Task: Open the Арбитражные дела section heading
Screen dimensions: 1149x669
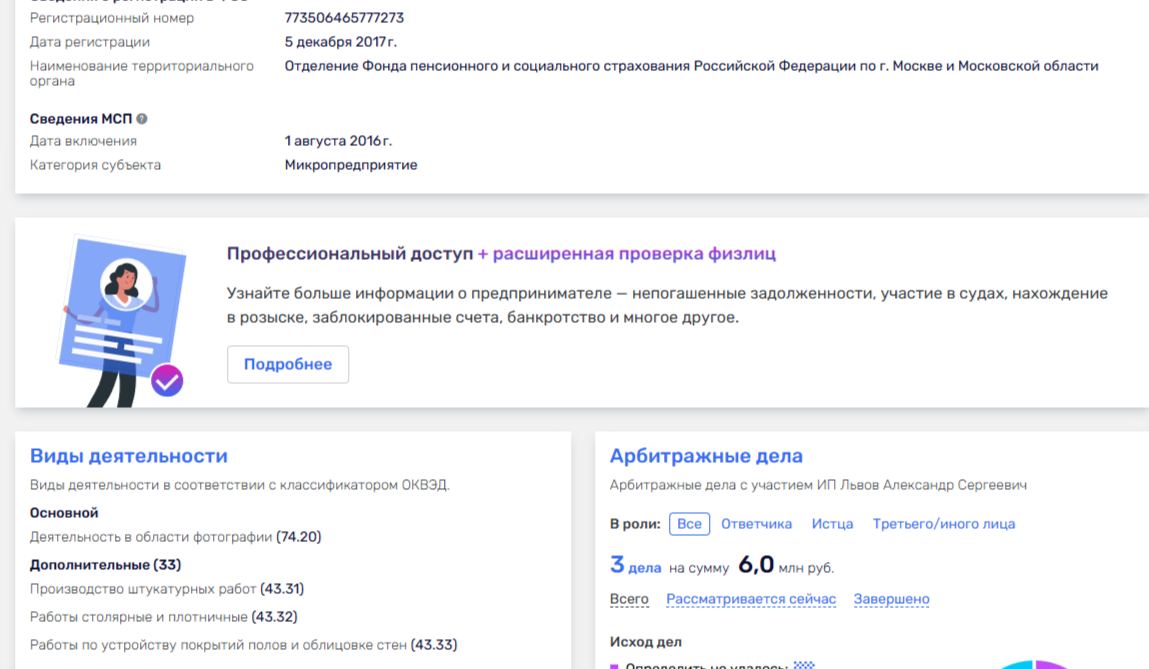Action: pyautogui.click(x=706, y=456)
